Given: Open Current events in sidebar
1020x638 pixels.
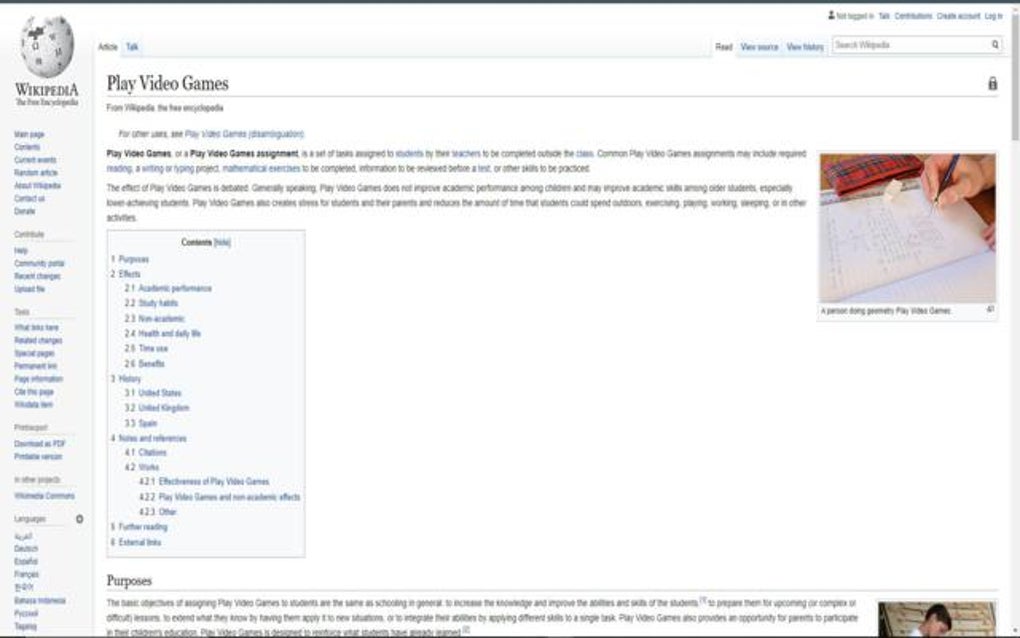Looking at the screenshot, I should coord(35,160).
